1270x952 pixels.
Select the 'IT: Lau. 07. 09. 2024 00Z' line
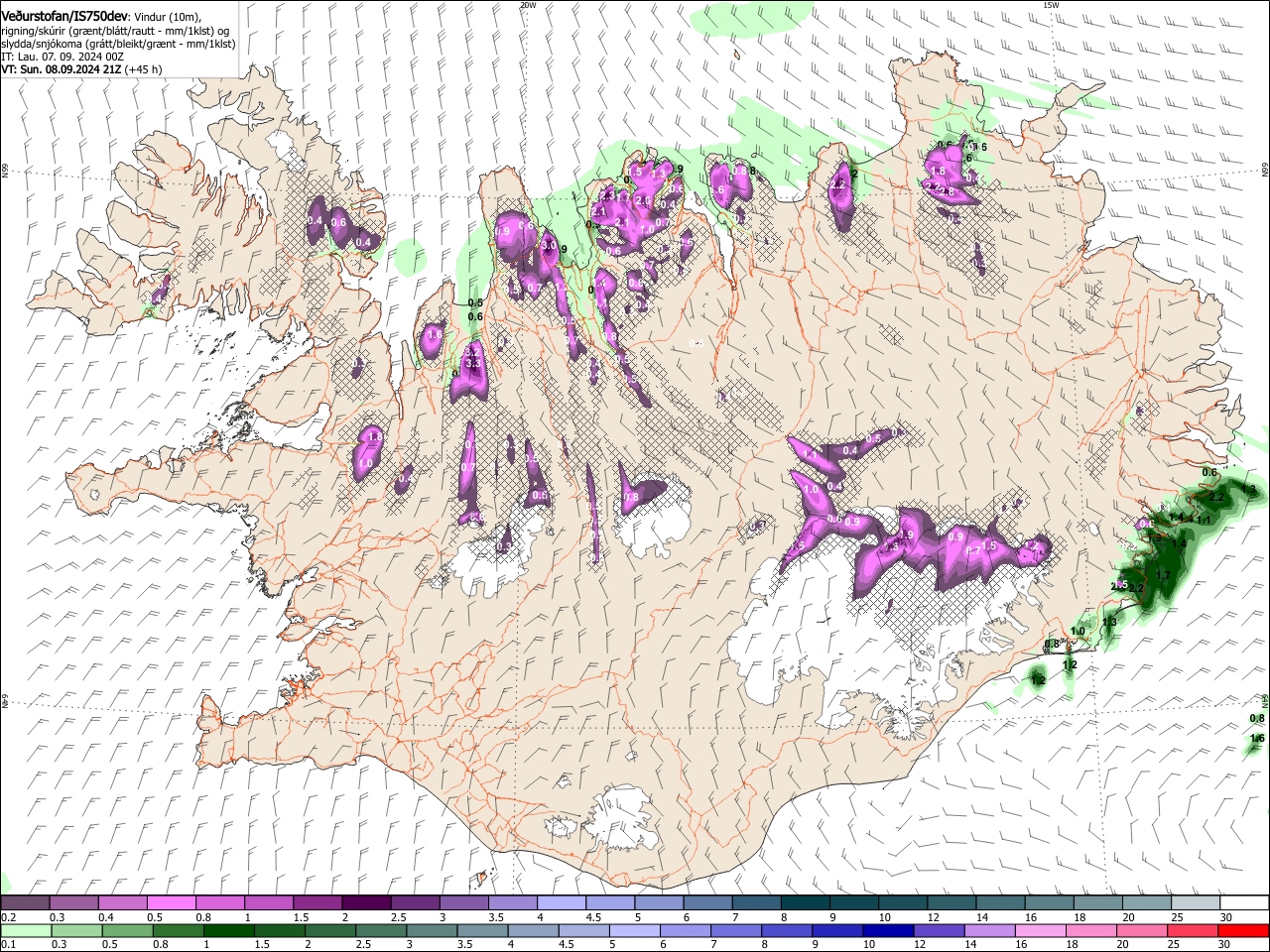click(x=63, y=57)
